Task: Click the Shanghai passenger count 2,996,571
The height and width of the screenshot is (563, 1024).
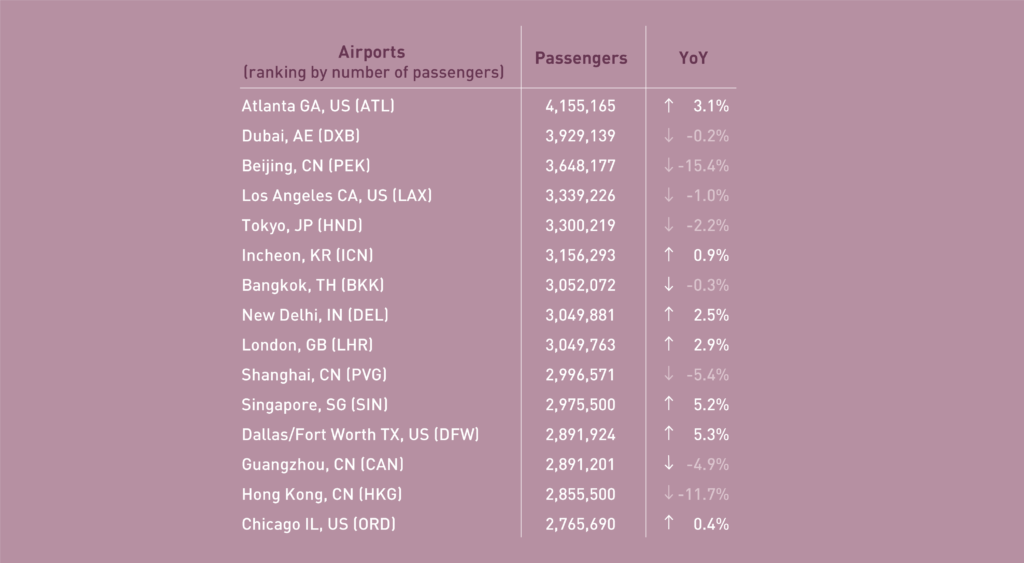Action: (581, 375)
